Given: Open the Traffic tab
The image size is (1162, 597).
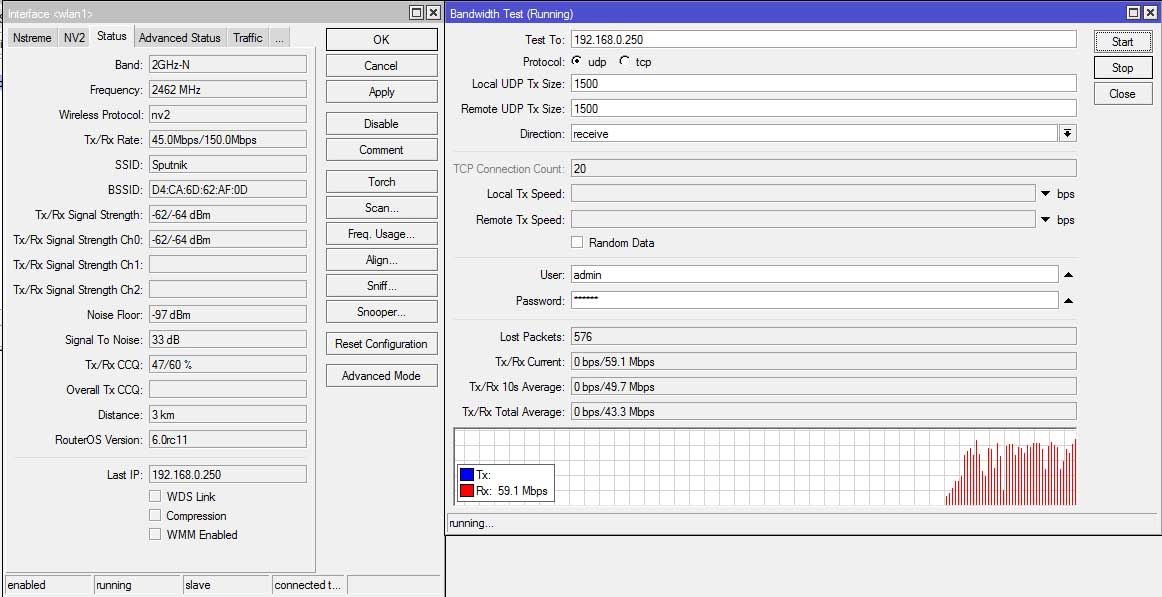Looking at the screenshot, I should tap(248, 38).
